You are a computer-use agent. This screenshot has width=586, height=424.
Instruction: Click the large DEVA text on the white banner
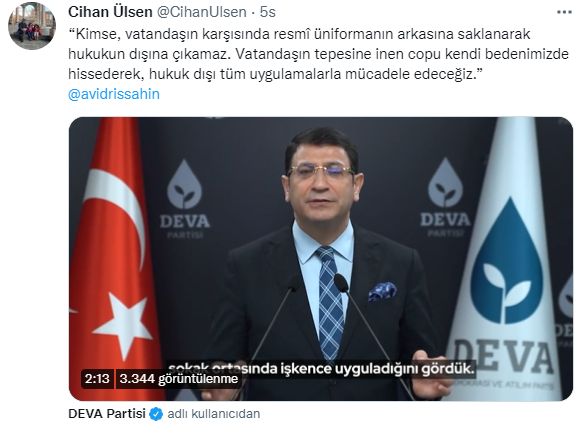[503, 357]
